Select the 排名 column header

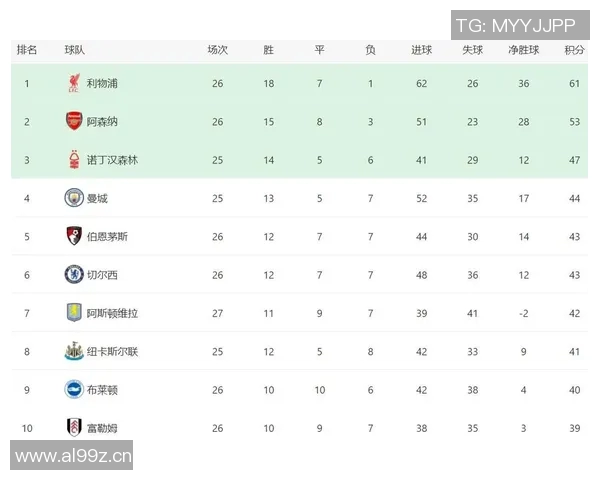27,50
